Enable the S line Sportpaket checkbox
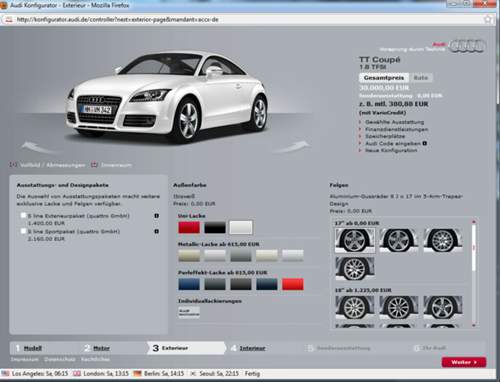Image resolution: width=500 pixels, height=382 pixels. click(23, 231)
